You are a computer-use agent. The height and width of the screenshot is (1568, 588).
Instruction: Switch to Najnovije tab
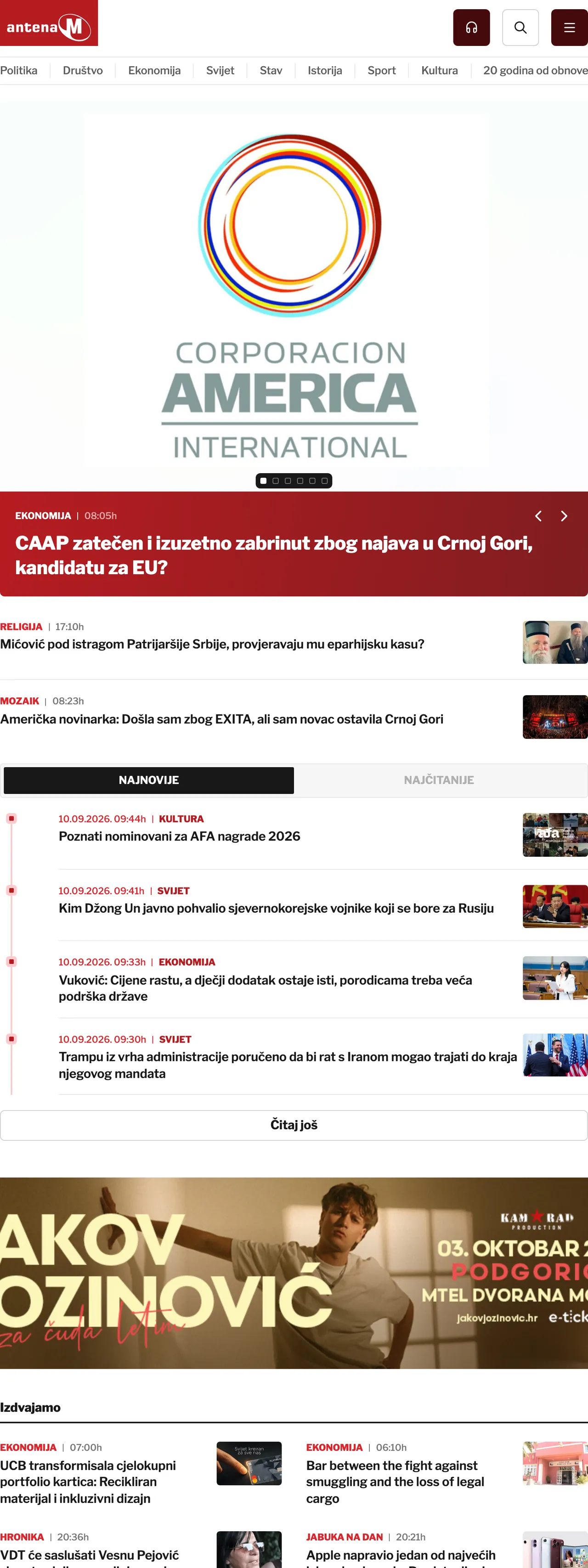148,780
